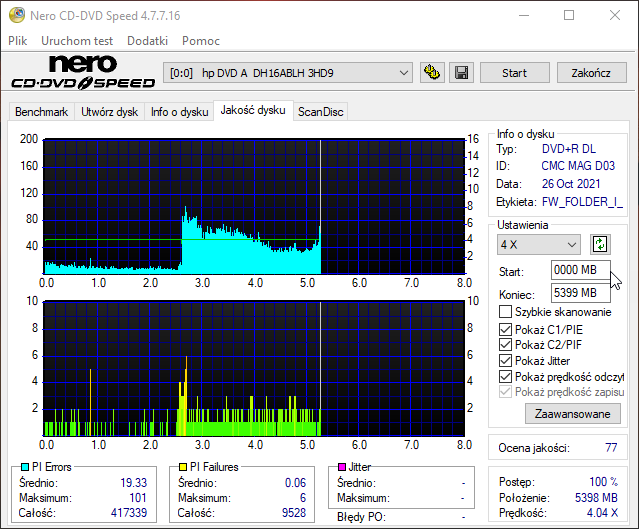
Task: Toggle the Pokaż Jitter checkbox
Action: (505, 361)
